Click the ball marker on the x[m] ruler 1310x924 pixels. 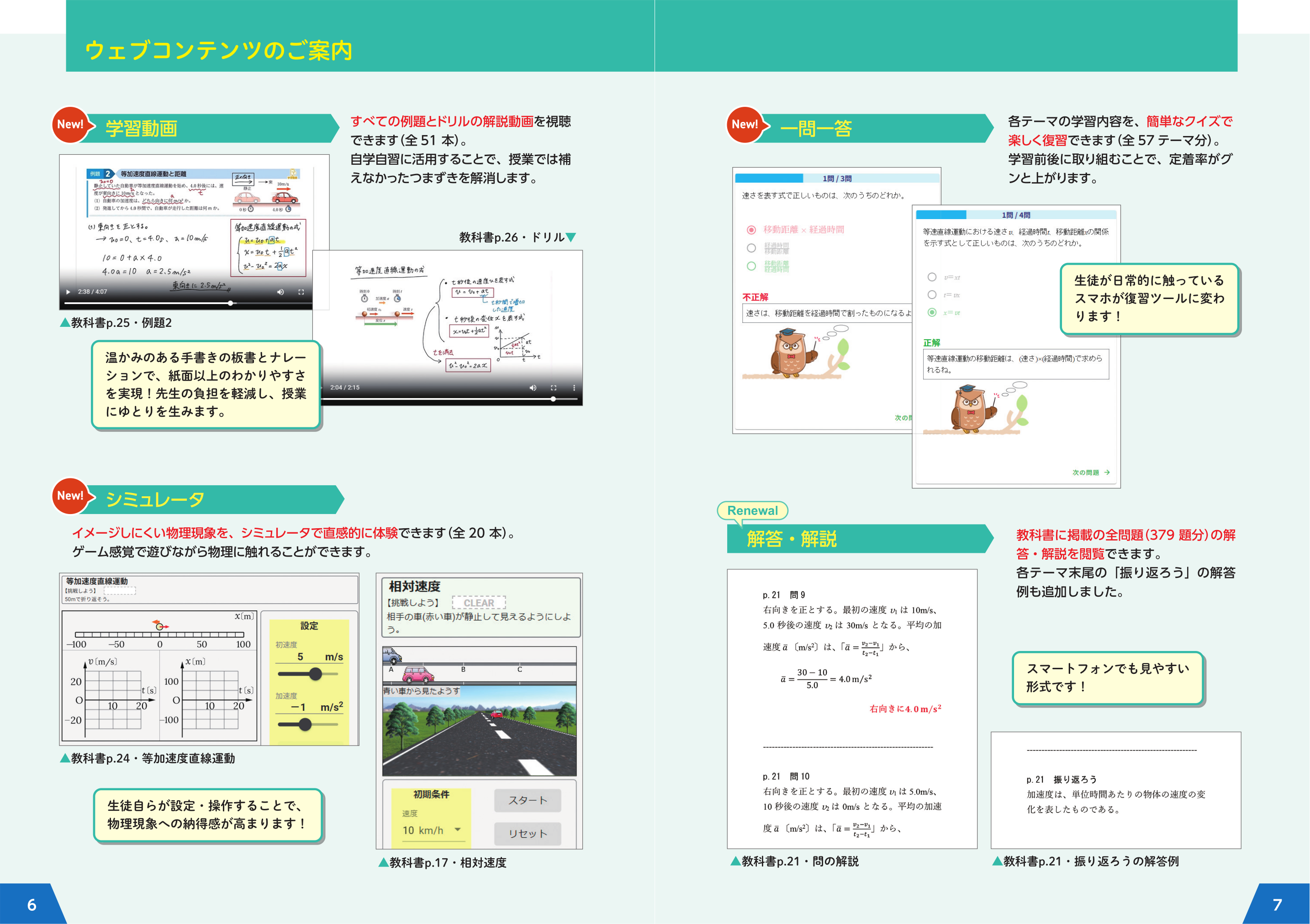[x=160, y=626]
